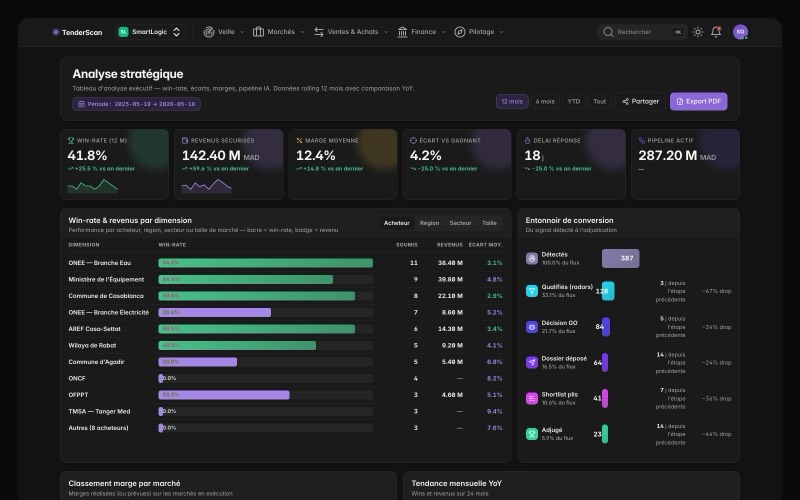The image size is (800, 500).
Task: Open the user avatar menu
Action: coord(740,32)
